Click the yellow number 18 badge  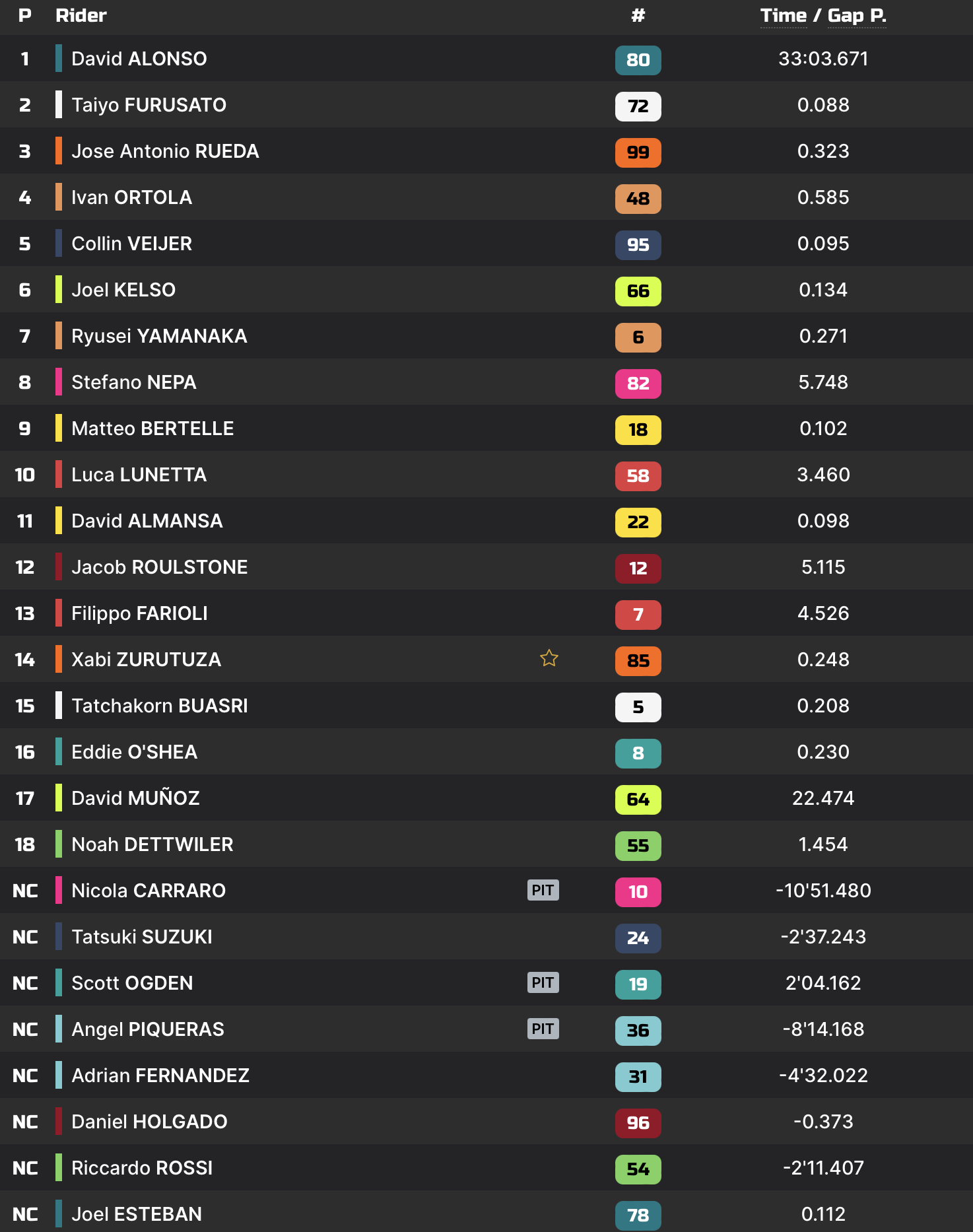click(638, 429)
